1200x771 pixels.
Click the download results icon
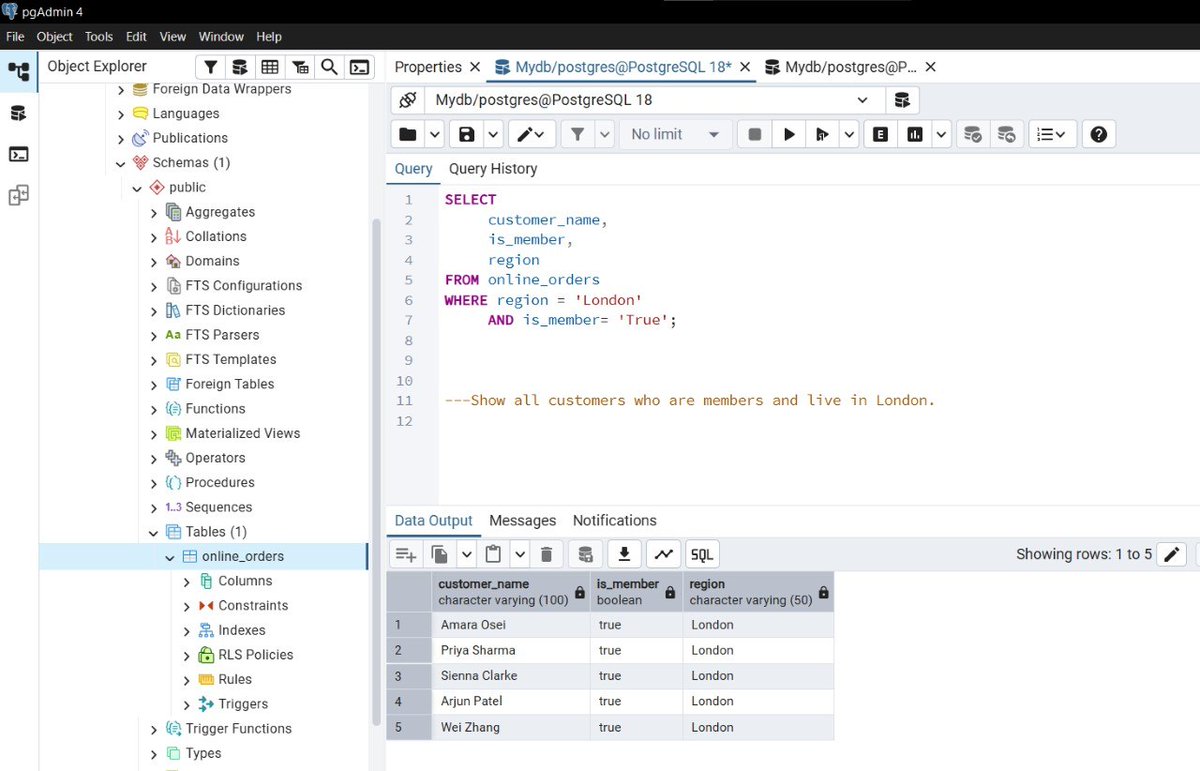[624, 554]
